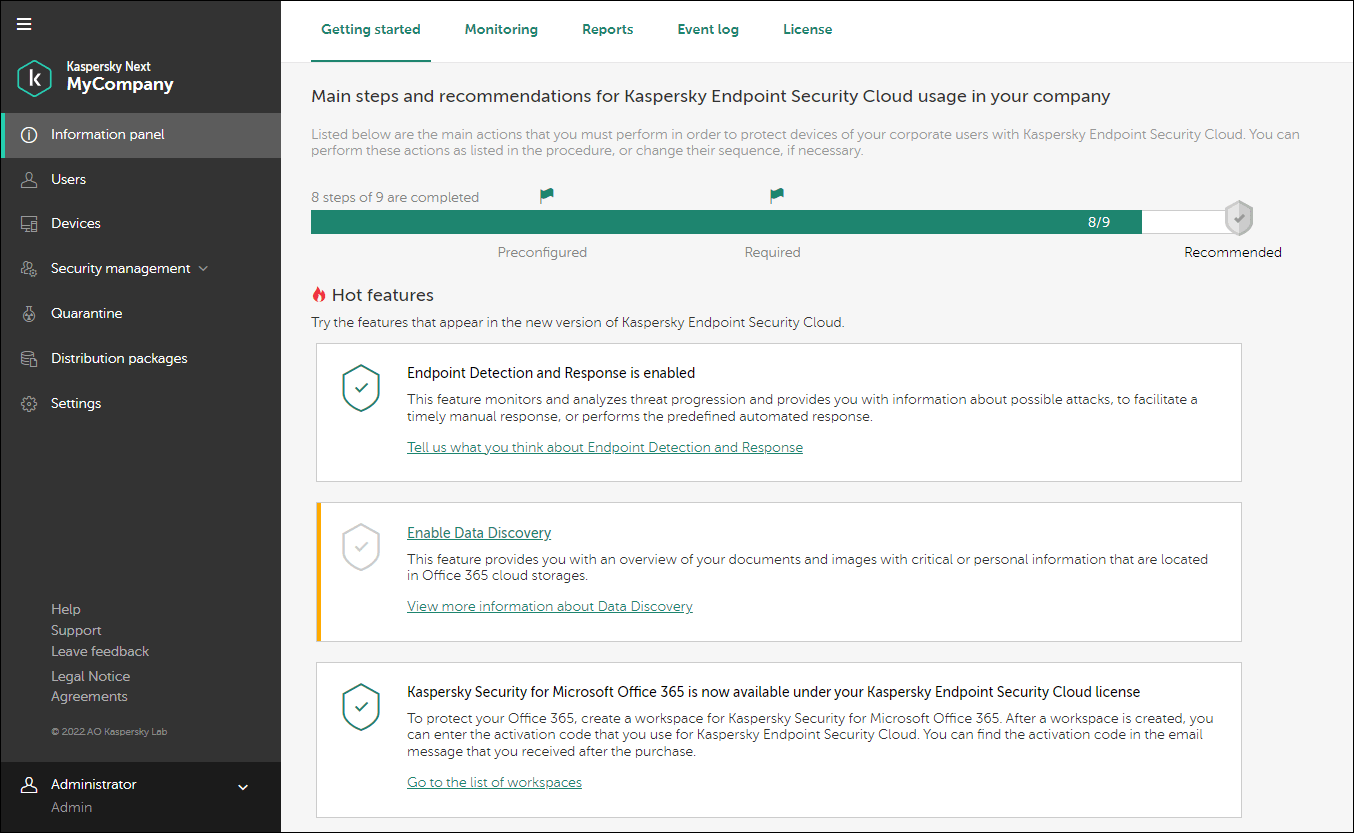Open the Leave feedback page
Screen dimensions: 1354x833
[x=99, y=650]
